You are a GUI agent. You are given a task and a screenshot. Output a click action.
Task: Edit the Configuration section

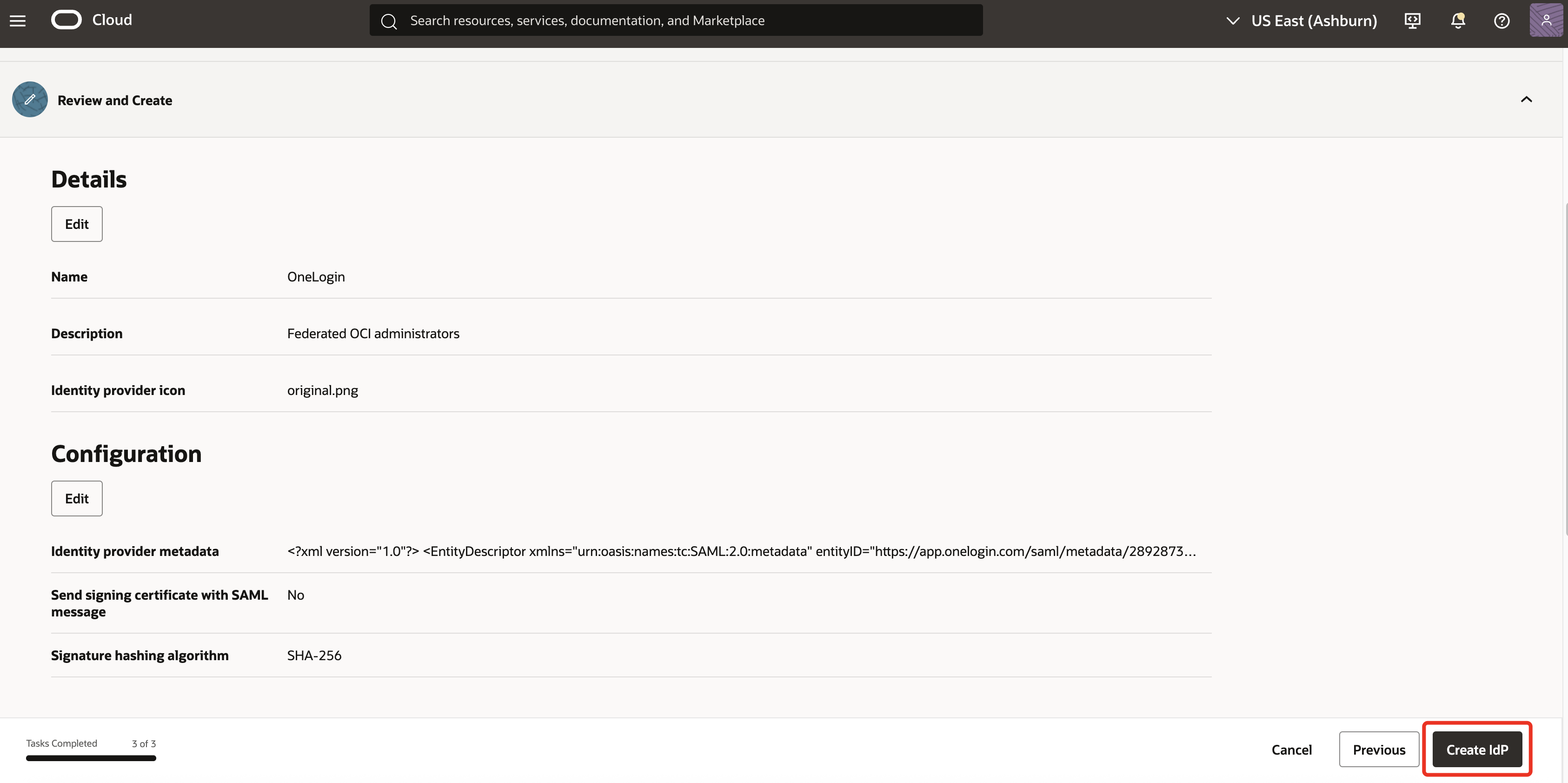coord(76,498)
